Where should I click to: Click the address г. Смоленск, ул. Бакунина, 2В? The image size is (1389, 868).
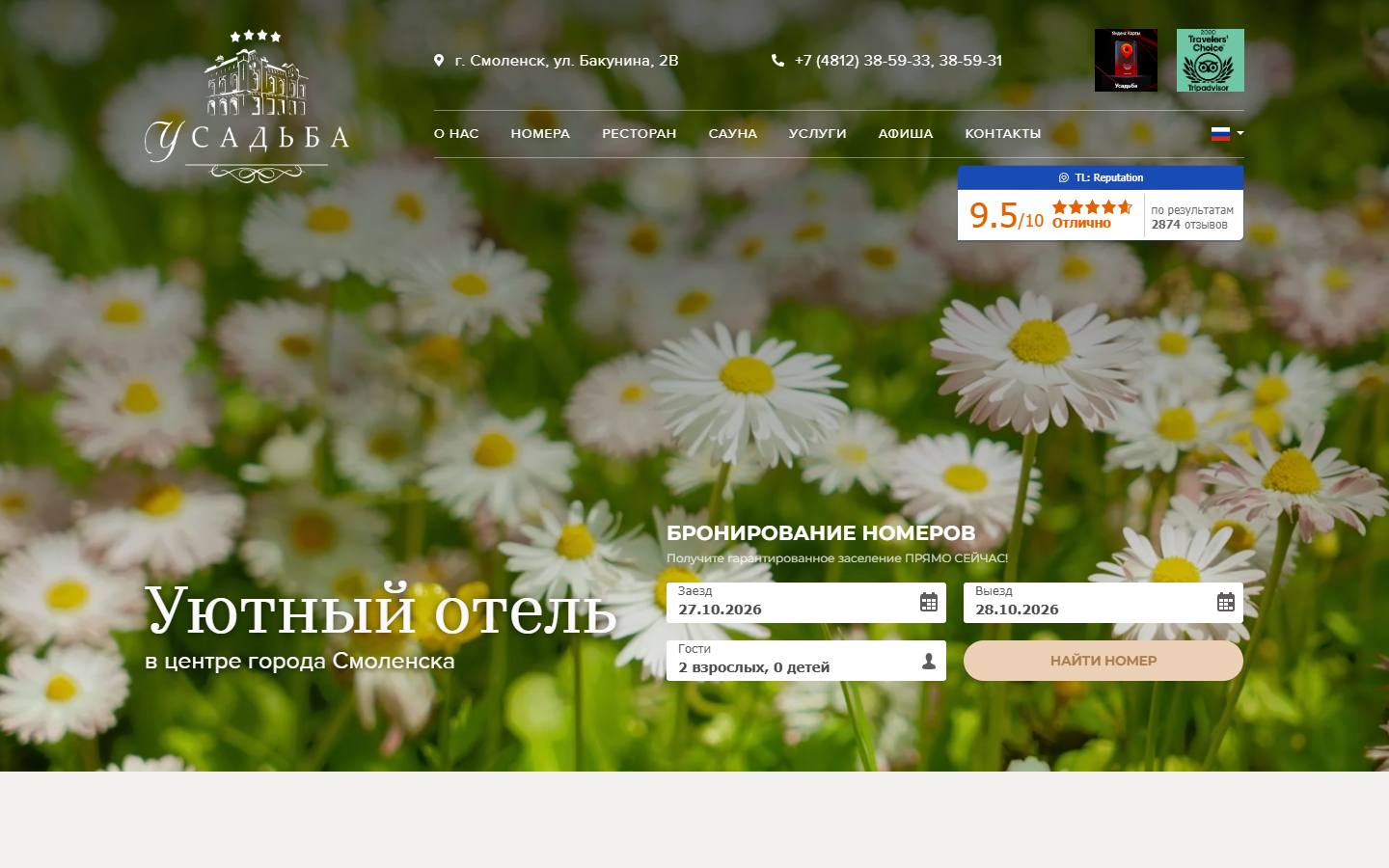pyautogui.click(x=566, y=61)
